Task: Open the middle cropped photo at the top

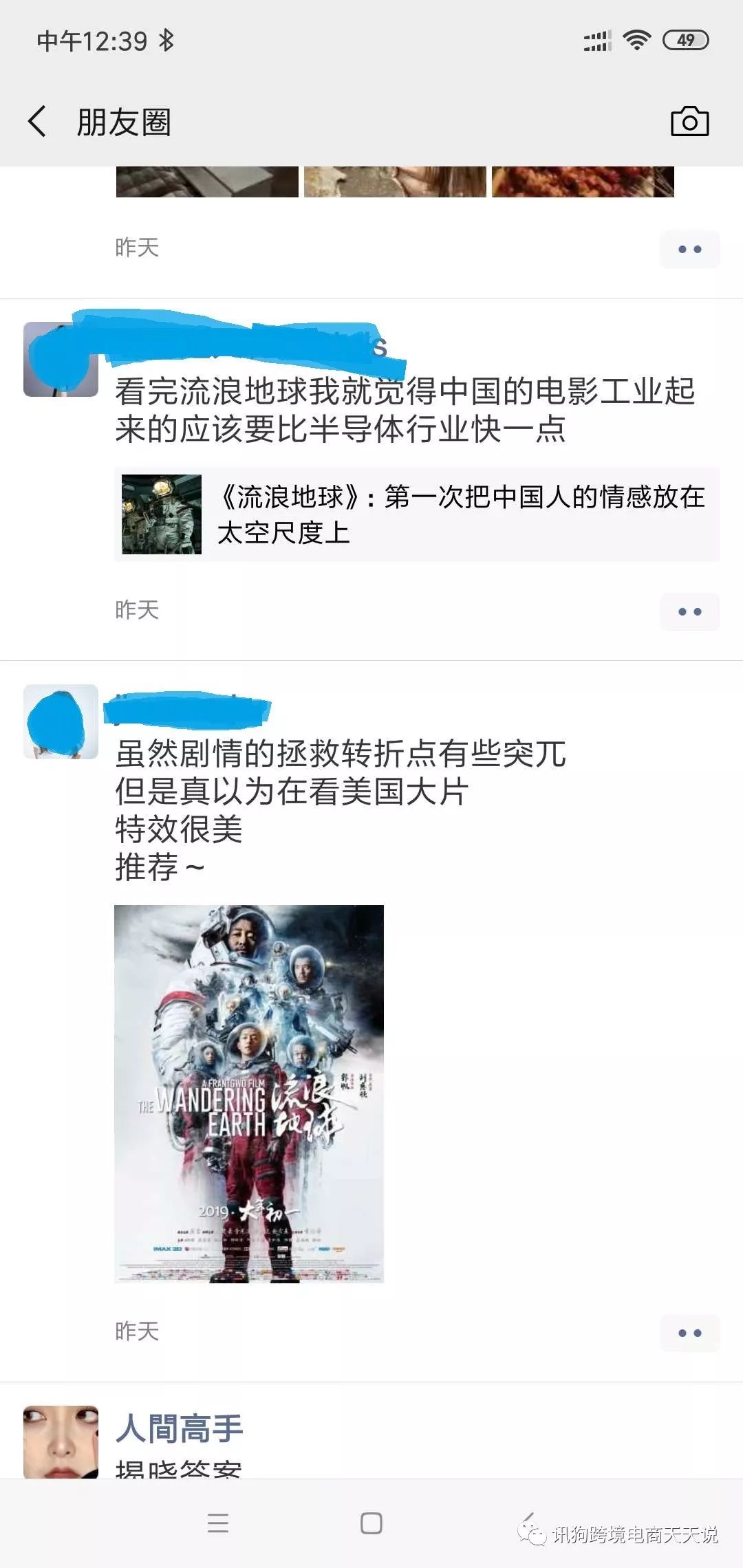Action: (395, 182)
